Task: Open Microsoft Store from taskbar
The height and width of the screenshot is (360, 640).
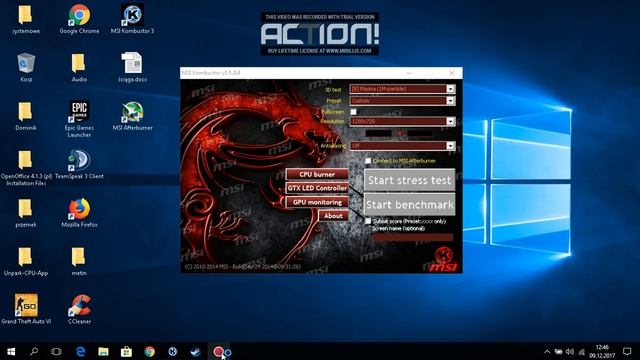Action: coord(126,351)
